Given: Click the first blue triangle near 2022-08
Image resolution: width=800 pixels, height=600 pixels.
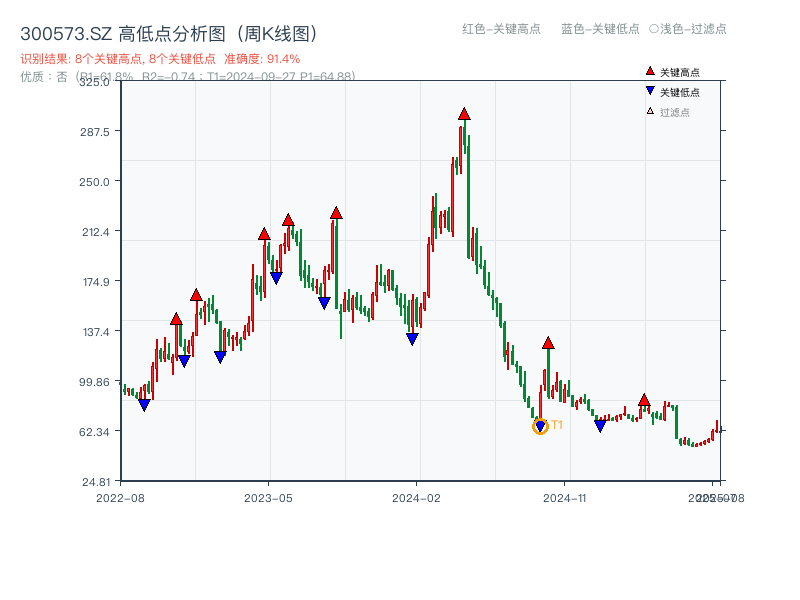Looking at the screenshot, I should pyautogui.click(x=144, y=406).
